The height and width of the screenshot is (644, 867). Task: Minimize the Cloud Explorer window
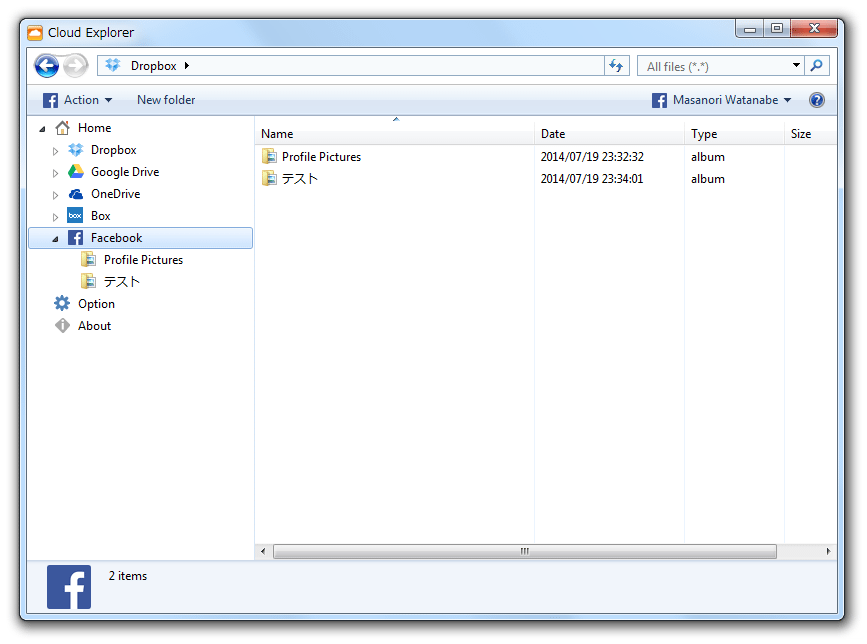click(x=750, y=29)
